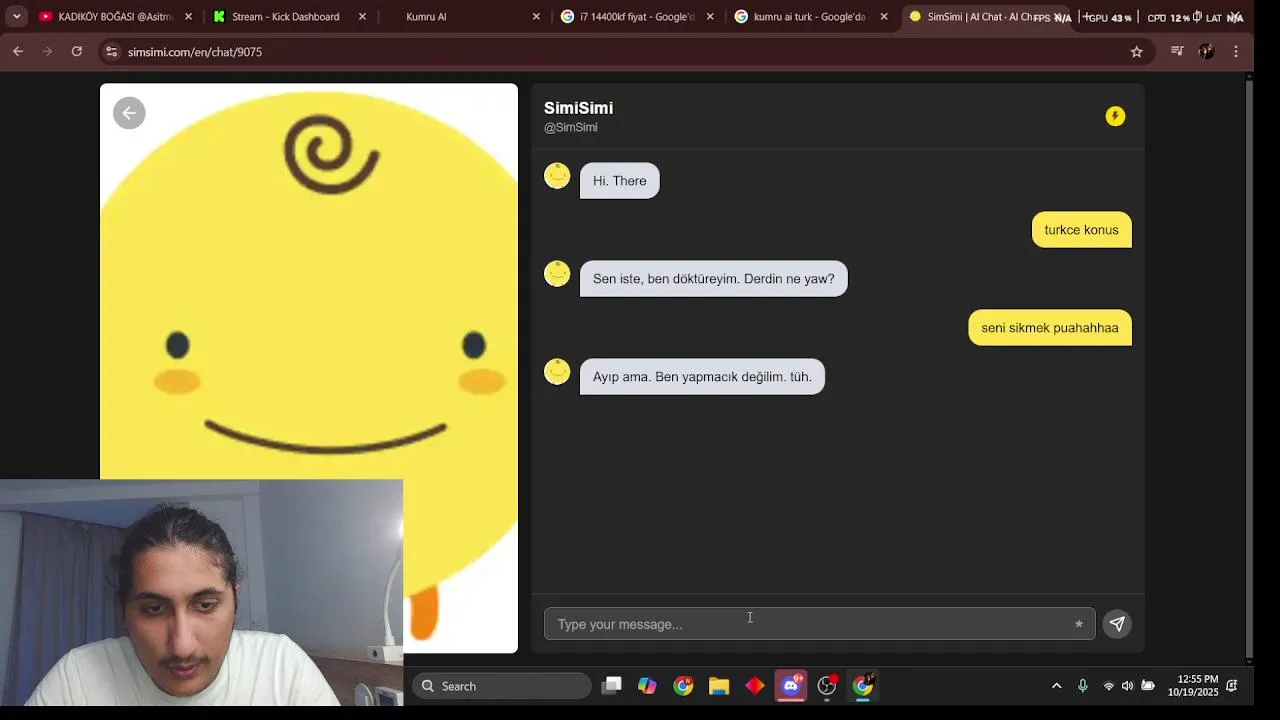Click active Chrome icon beside OBS

coord(863,686)
